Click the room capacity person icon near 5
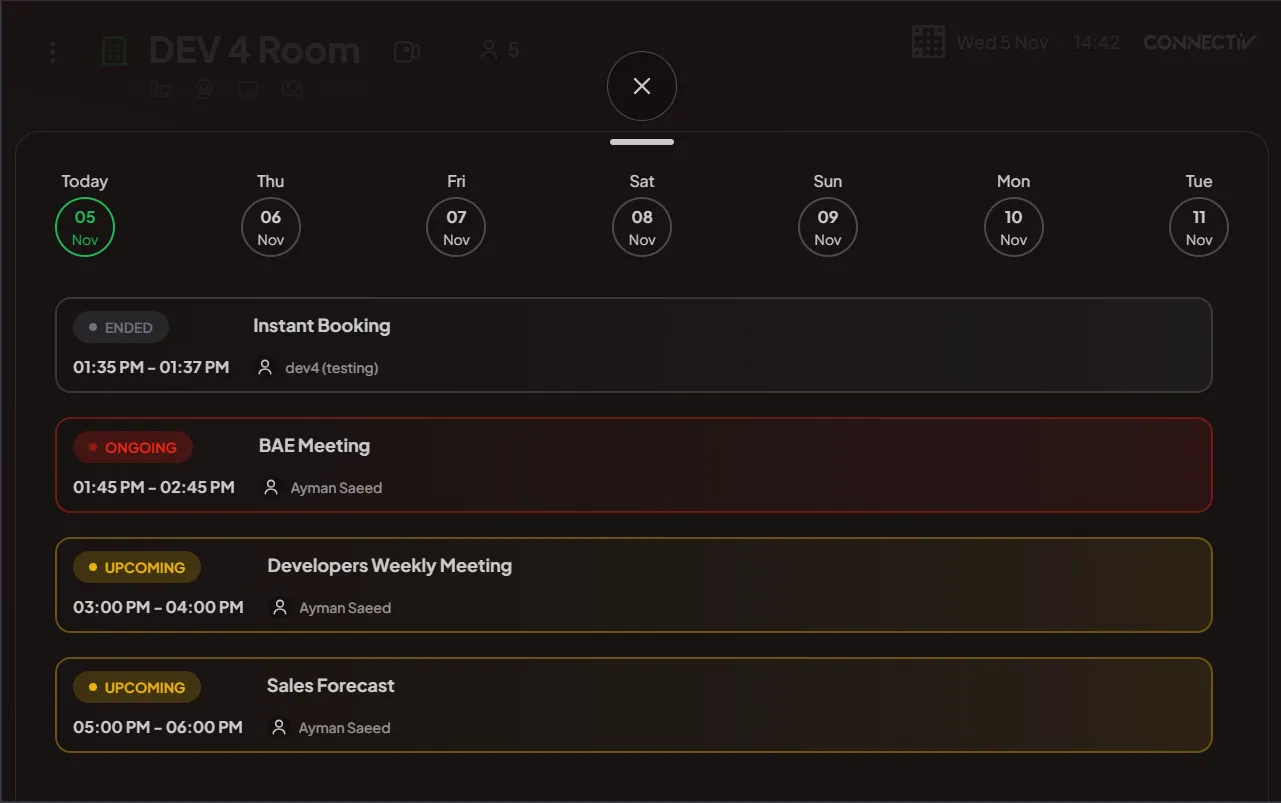The width and height of the screenshot is (1281, 803). coord(489,50)
